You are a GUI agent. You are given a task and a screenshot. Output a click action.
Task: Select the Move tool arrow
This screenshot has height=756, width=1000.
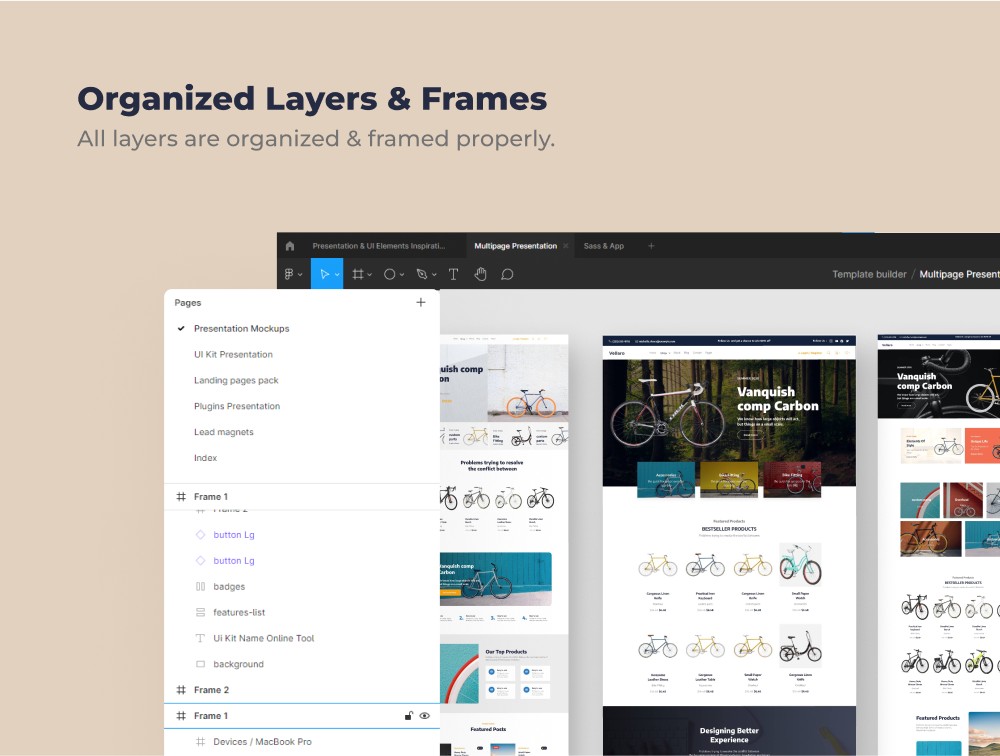pyautogui.click(x=324, y=274)
